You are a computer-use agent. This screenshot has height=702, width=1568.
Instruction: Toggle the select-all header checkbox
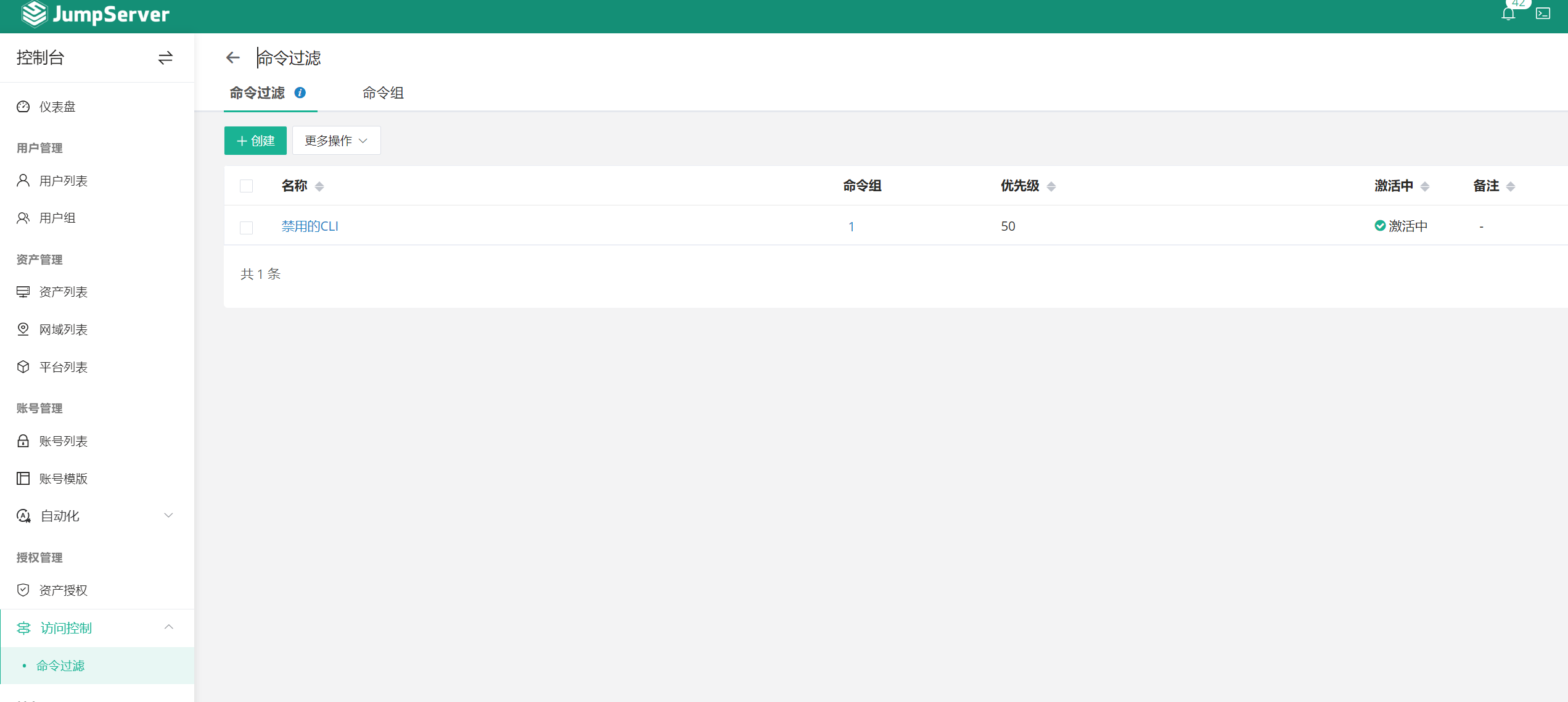tap(247, 186)
